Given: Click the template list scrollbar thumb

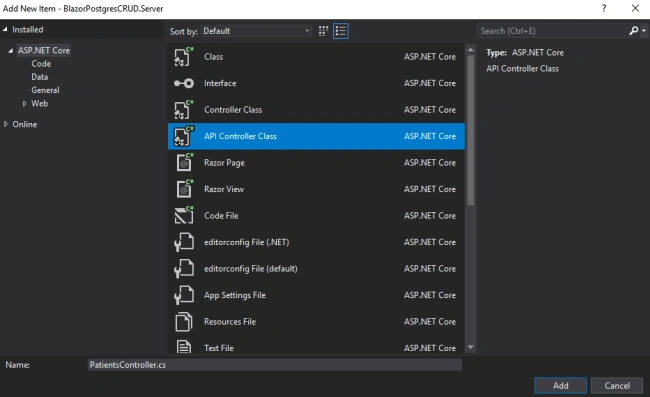Looking at the screenshot, I should pos(471,130).
